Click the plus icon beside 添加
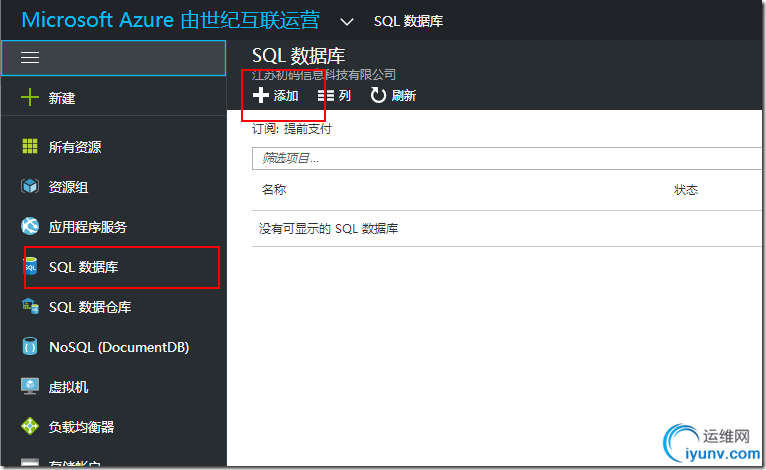 (261, 95)
